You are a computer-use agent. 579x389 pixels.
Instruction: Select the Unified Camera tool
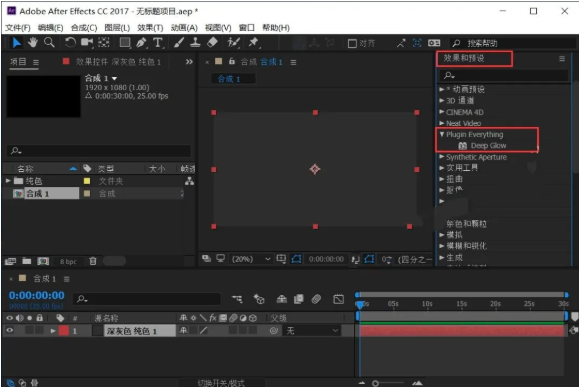tap(87, 43)
